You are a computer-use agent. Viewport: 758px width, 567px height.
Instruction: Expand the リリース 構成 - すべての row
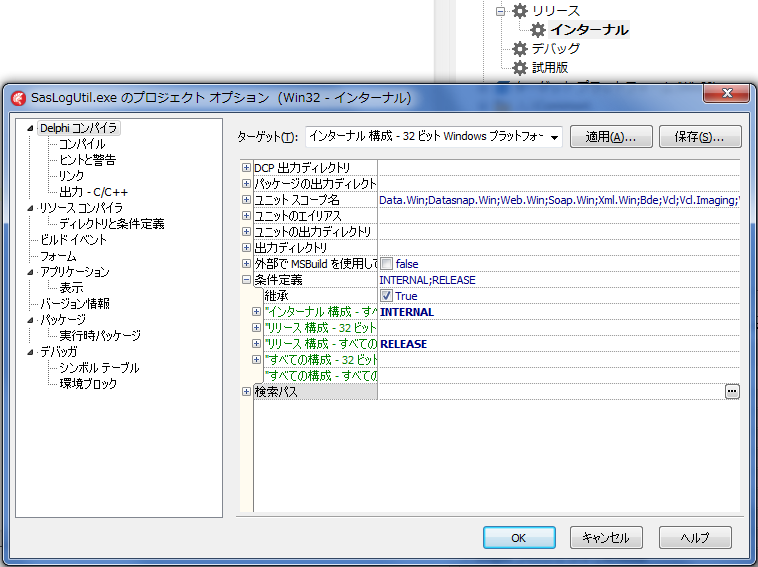coord(256,344)
